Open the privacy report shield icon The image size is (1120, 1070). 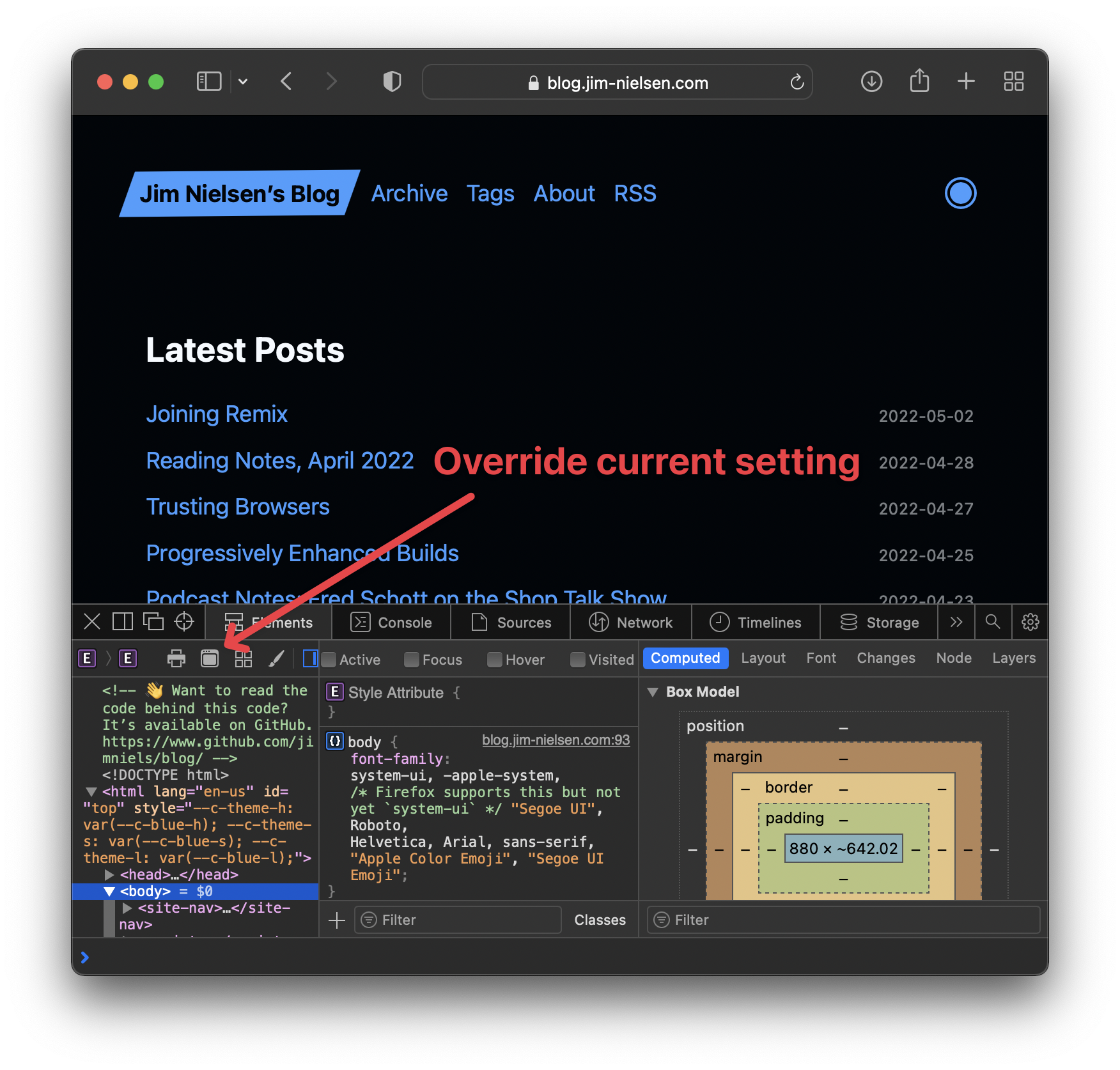392,81
